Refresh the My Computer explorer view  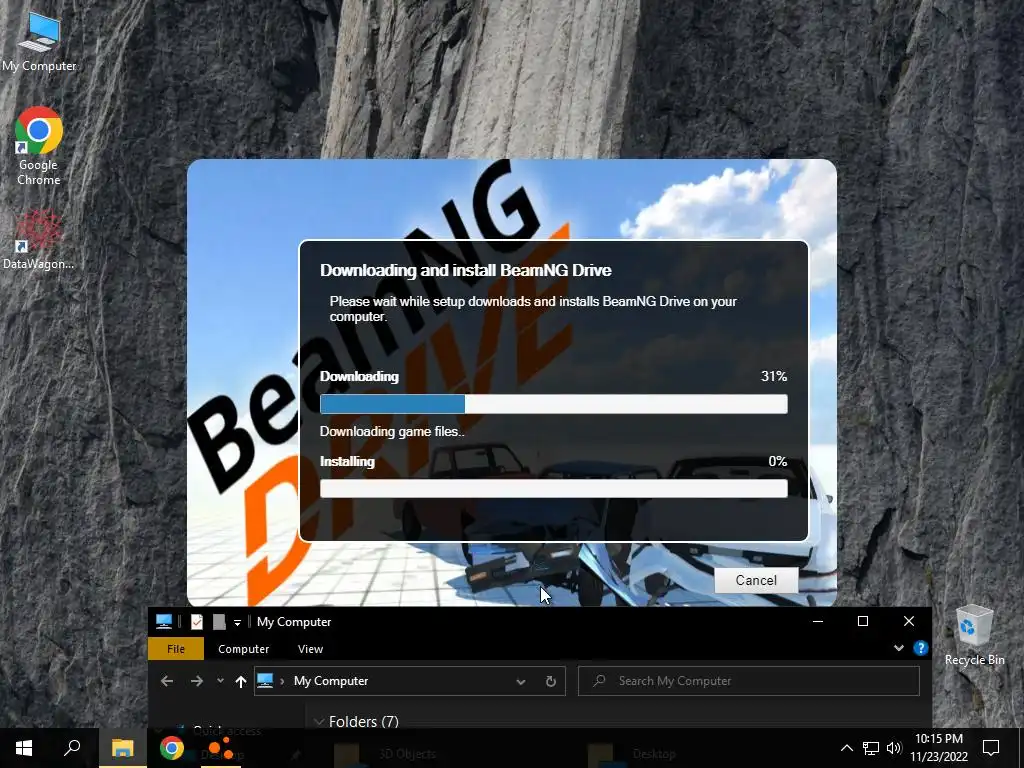(551, 681)
